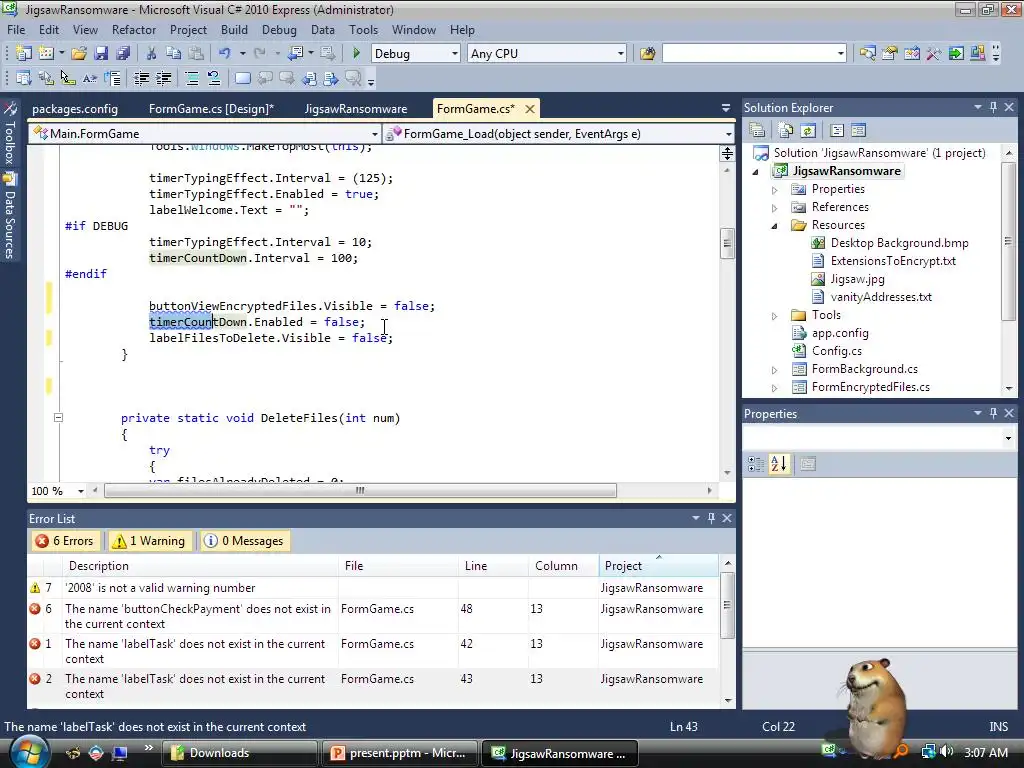This screenshot has width=1024, height=768.
Task: Click the Navigate Backward icon
Action: point(296,54)
